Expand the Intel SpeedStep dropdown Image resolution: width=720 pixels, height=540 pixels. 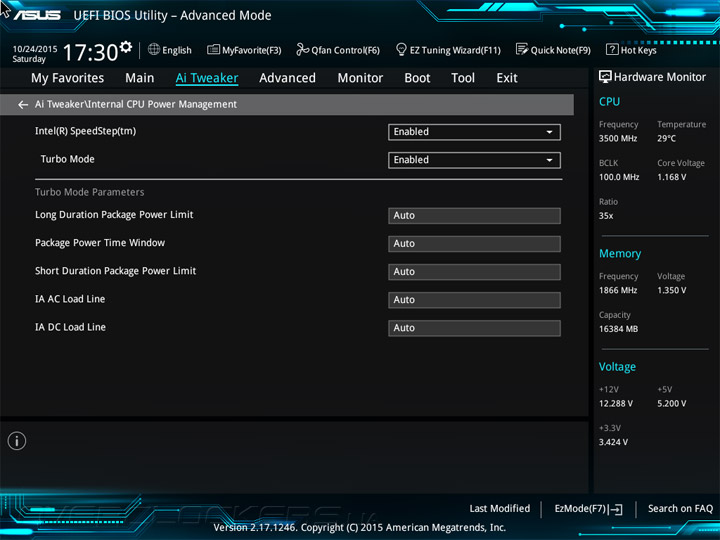(474, 132)
